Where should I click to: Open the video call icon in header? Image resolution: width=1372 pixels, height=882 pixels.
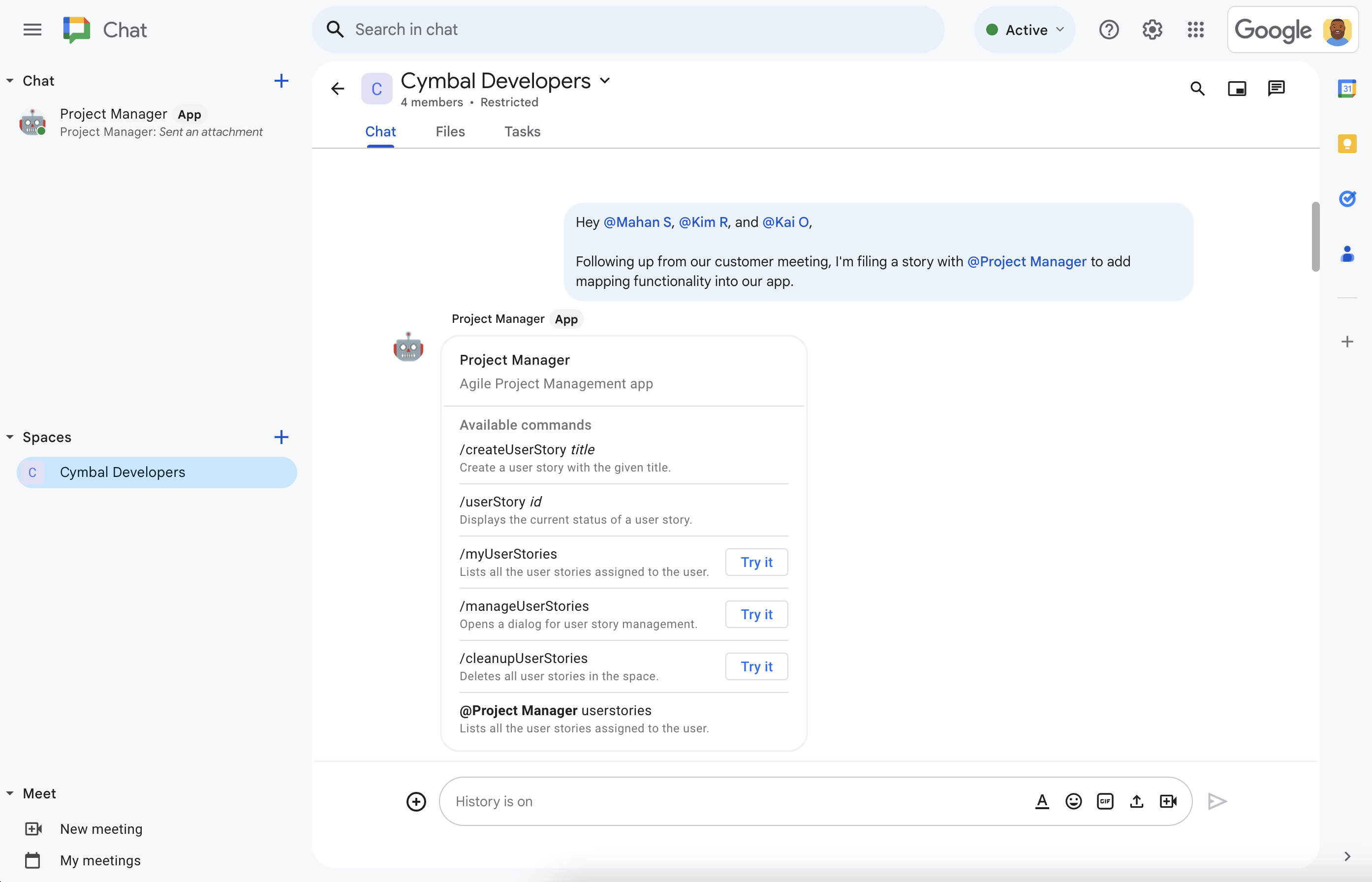(1237, 88)
